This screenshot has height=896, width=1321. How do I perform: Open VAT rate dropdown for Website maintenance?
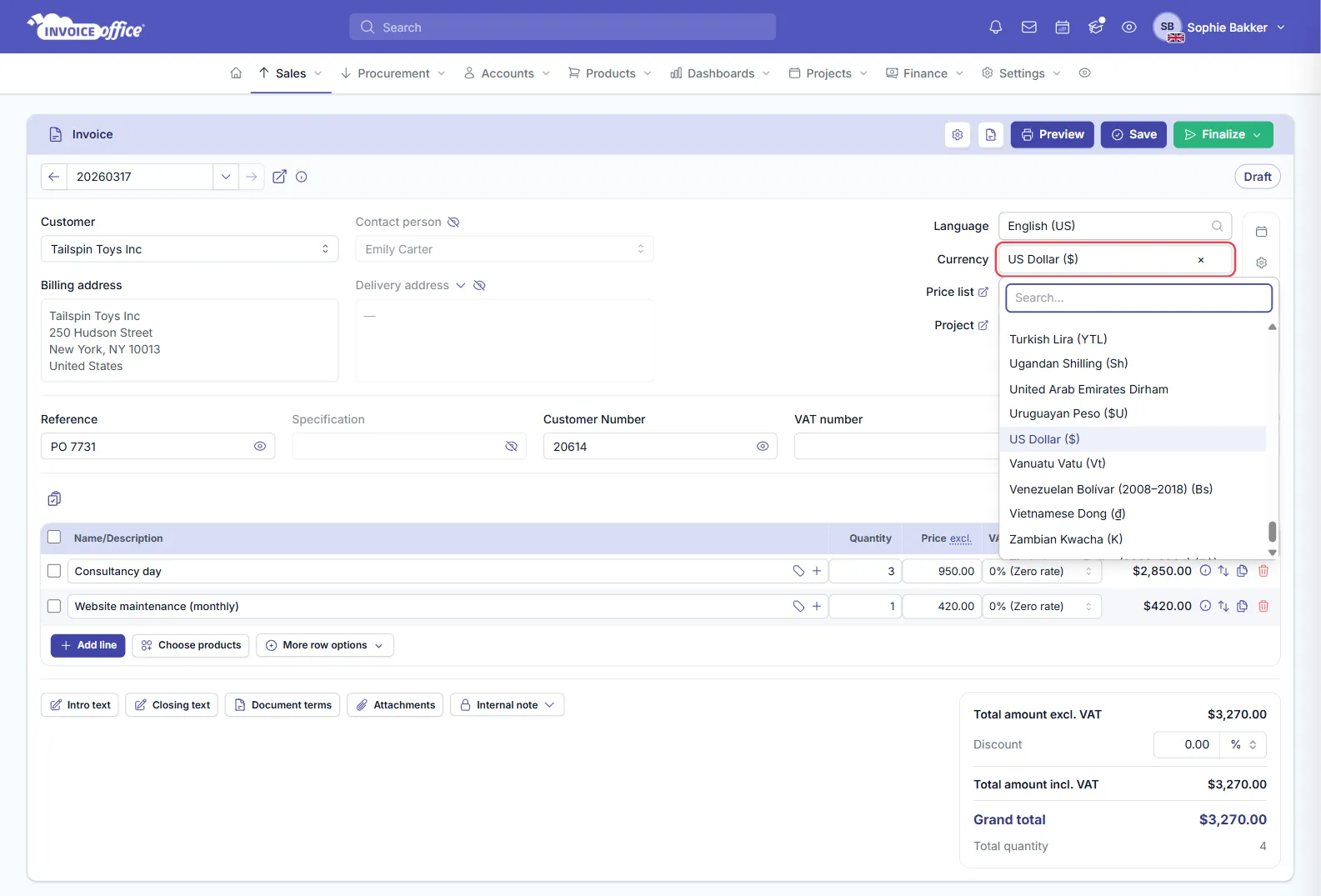click(1041, 606)
